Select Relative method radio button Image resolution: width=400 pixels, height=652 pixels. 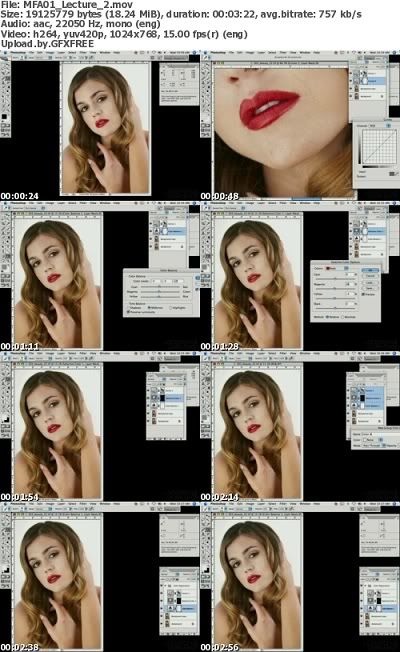click(x=327, y=317)
